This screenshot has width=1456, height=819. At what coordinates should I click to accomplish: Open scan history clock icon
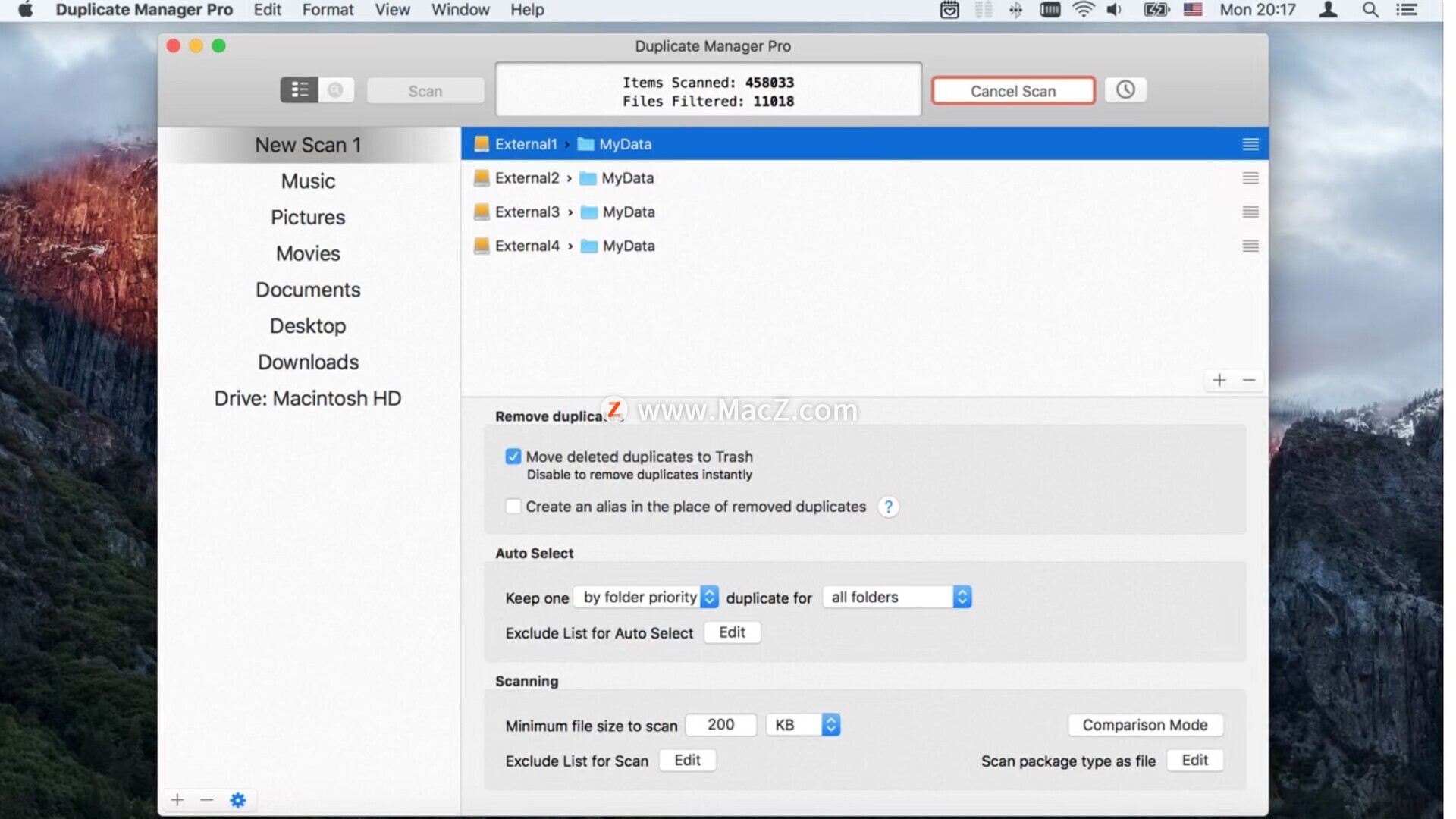click(1125, 90)
